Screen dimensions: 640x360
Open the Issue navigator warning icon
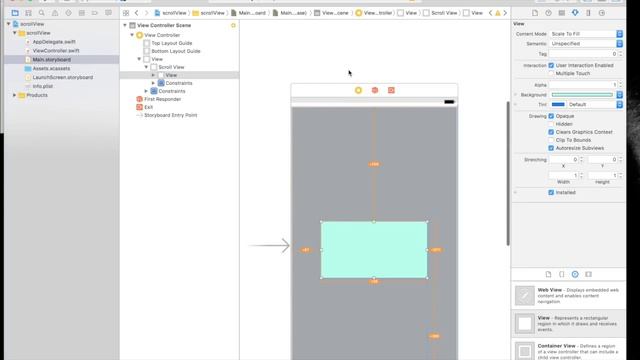55,13
